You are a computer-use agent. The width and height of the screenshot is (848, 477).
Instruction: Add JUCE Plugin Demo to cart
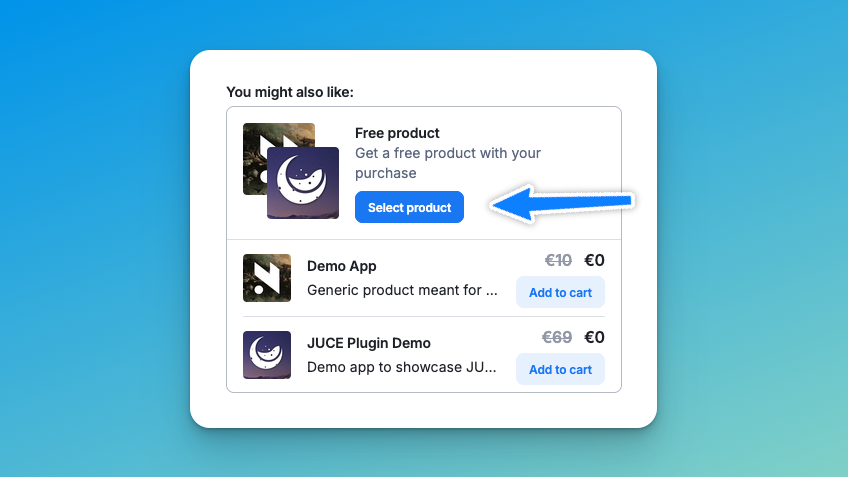(560, 369)
